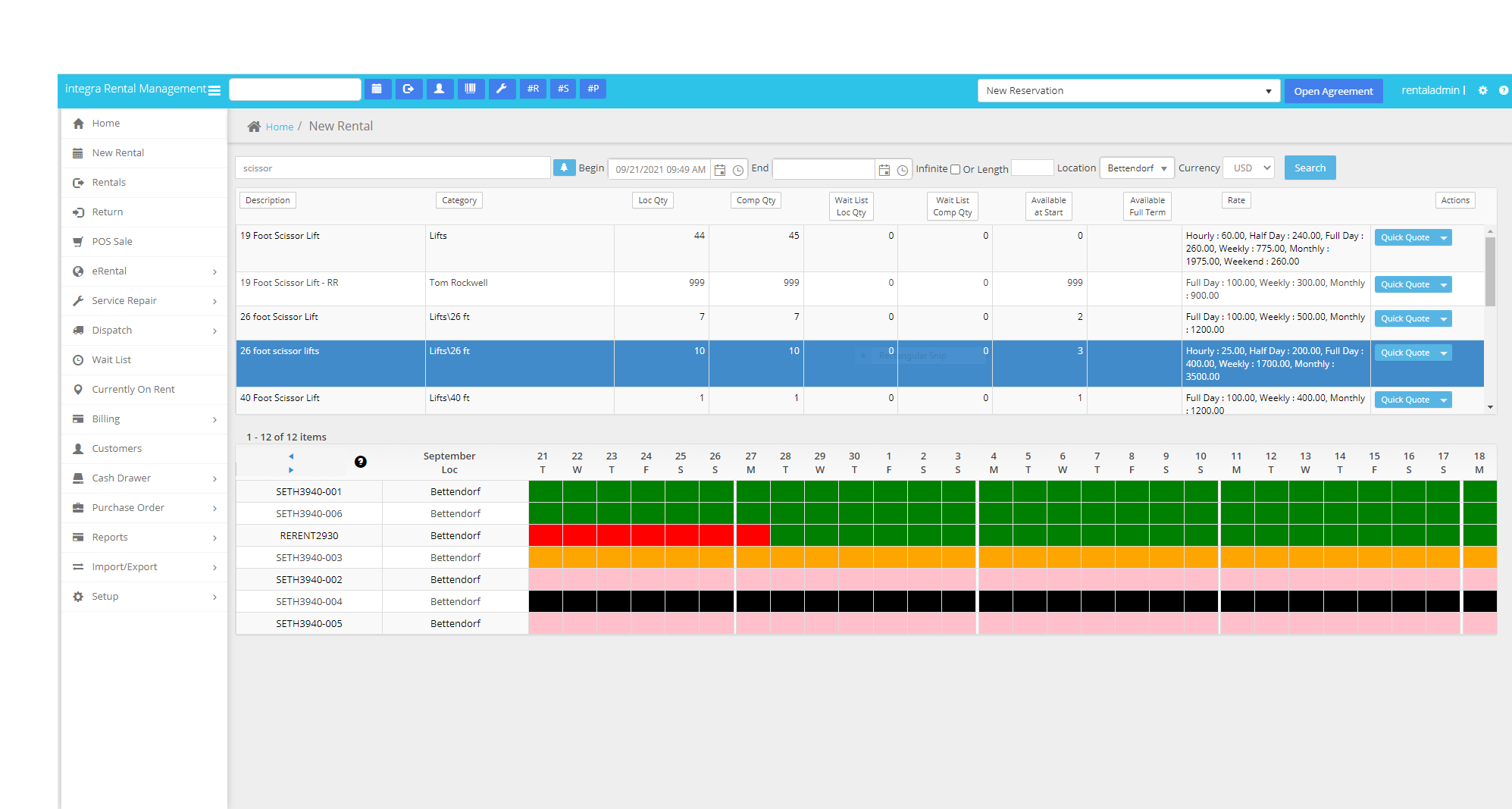Open Wait List in the sidebar

point(111,360)
